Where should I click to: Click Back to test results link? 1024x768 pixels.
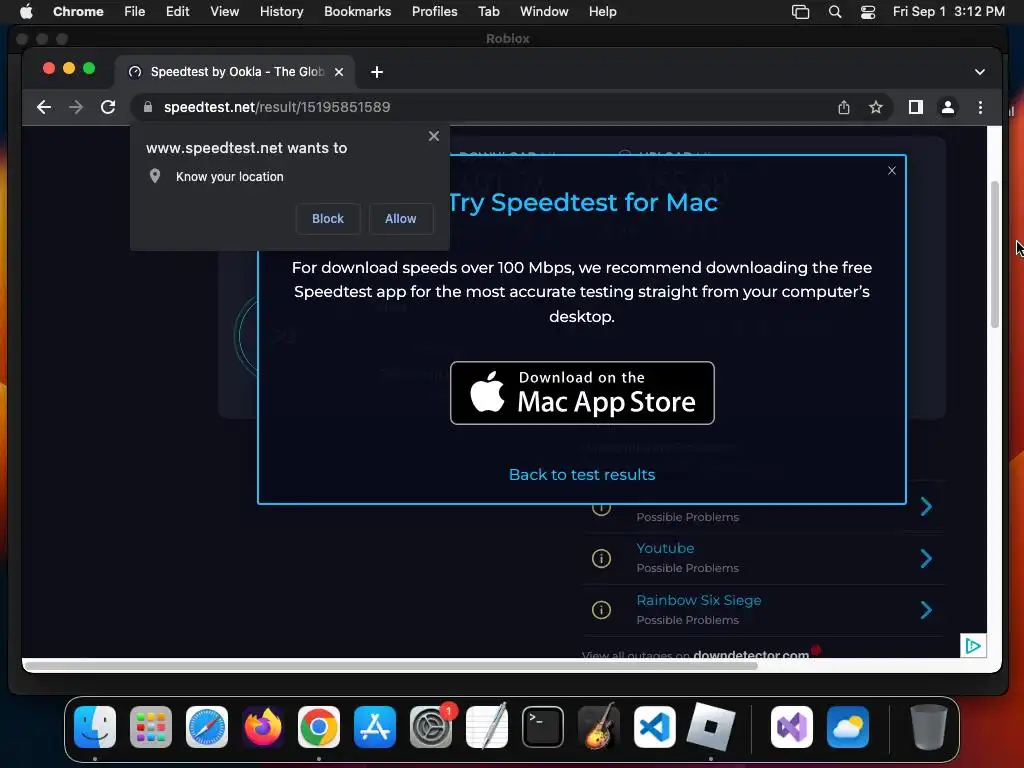[x=582, y=475]
